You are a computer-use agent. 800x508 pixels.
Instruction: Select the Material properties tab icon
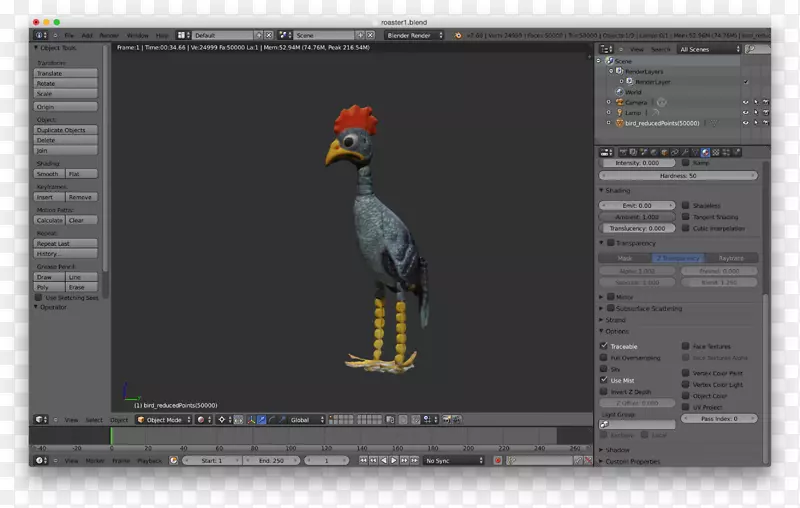pos(705,153)
